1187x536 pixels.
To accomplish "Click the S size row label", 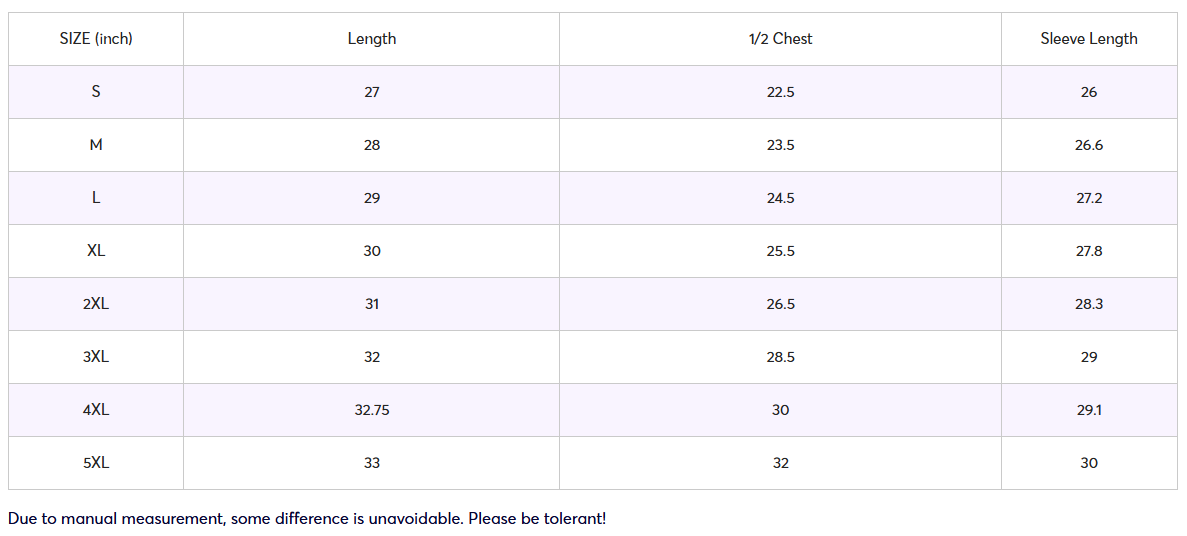I will click(96, 92).
